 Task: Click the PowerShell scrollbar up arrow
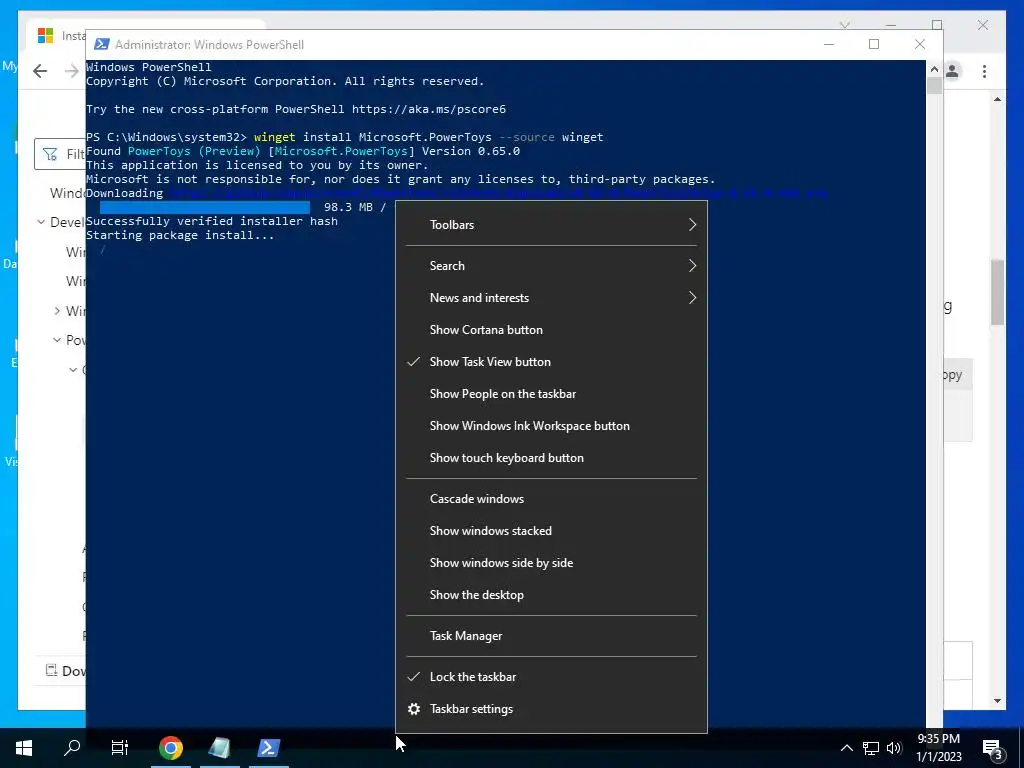point(934,69)
